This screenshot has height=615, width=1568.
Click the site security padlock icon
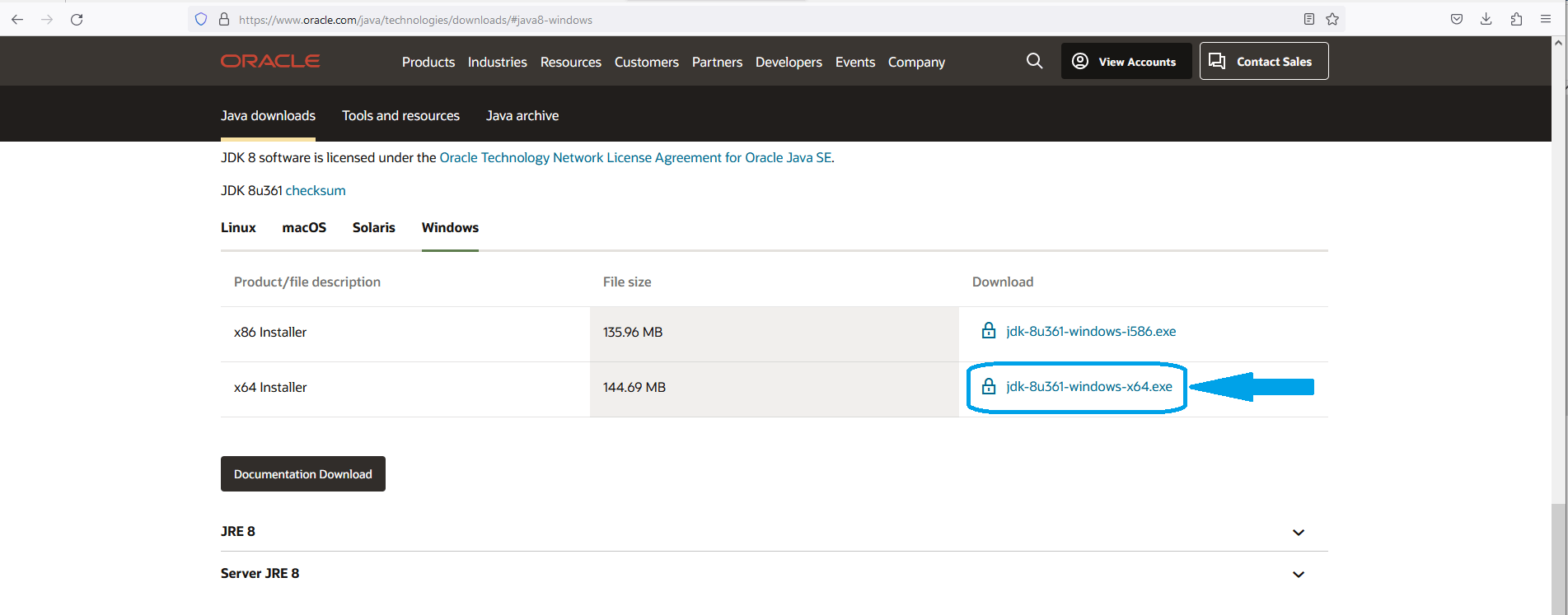click(223, 19)
